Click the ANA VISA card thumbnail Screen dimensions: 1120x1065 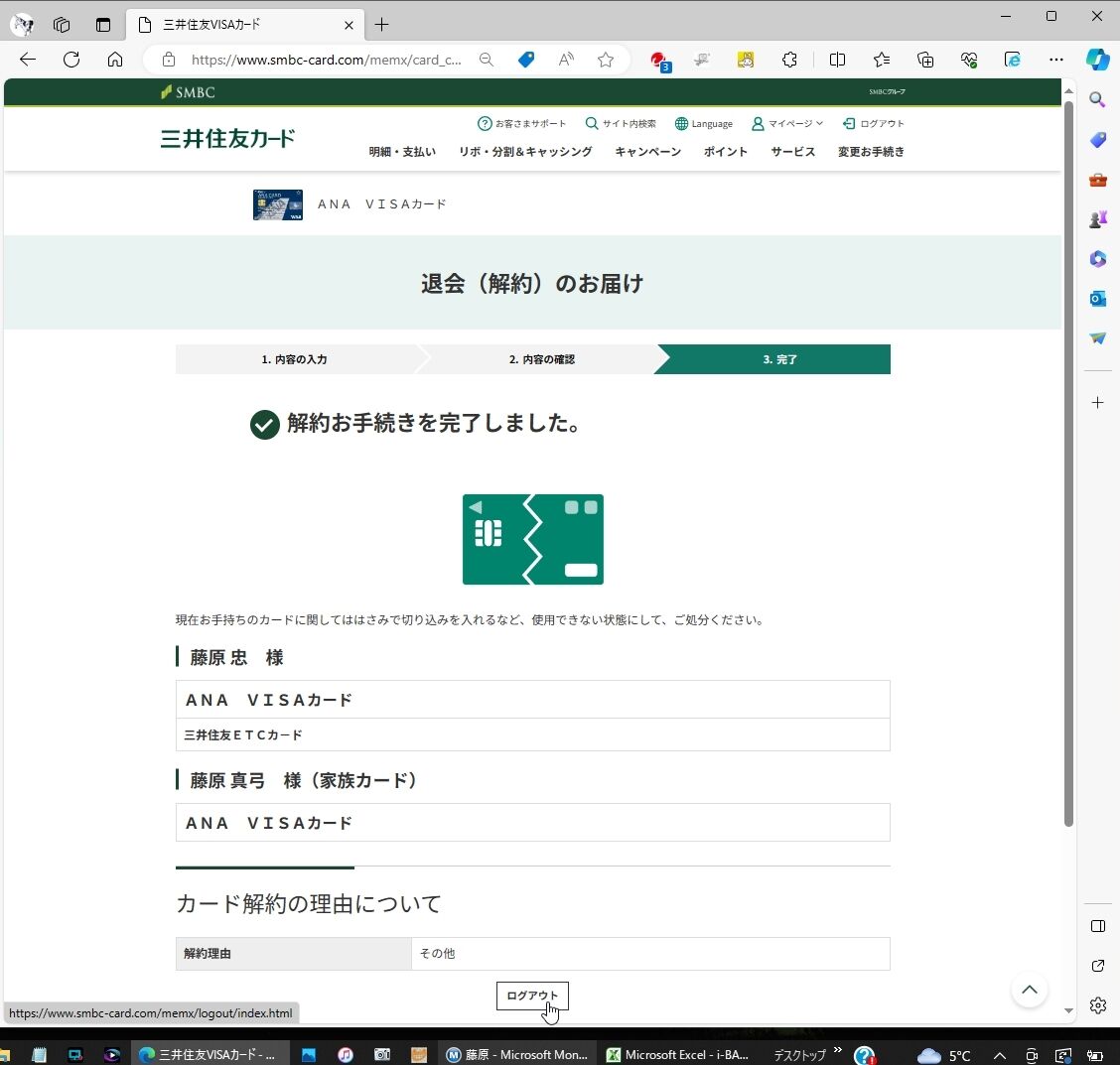pos(278,204)
